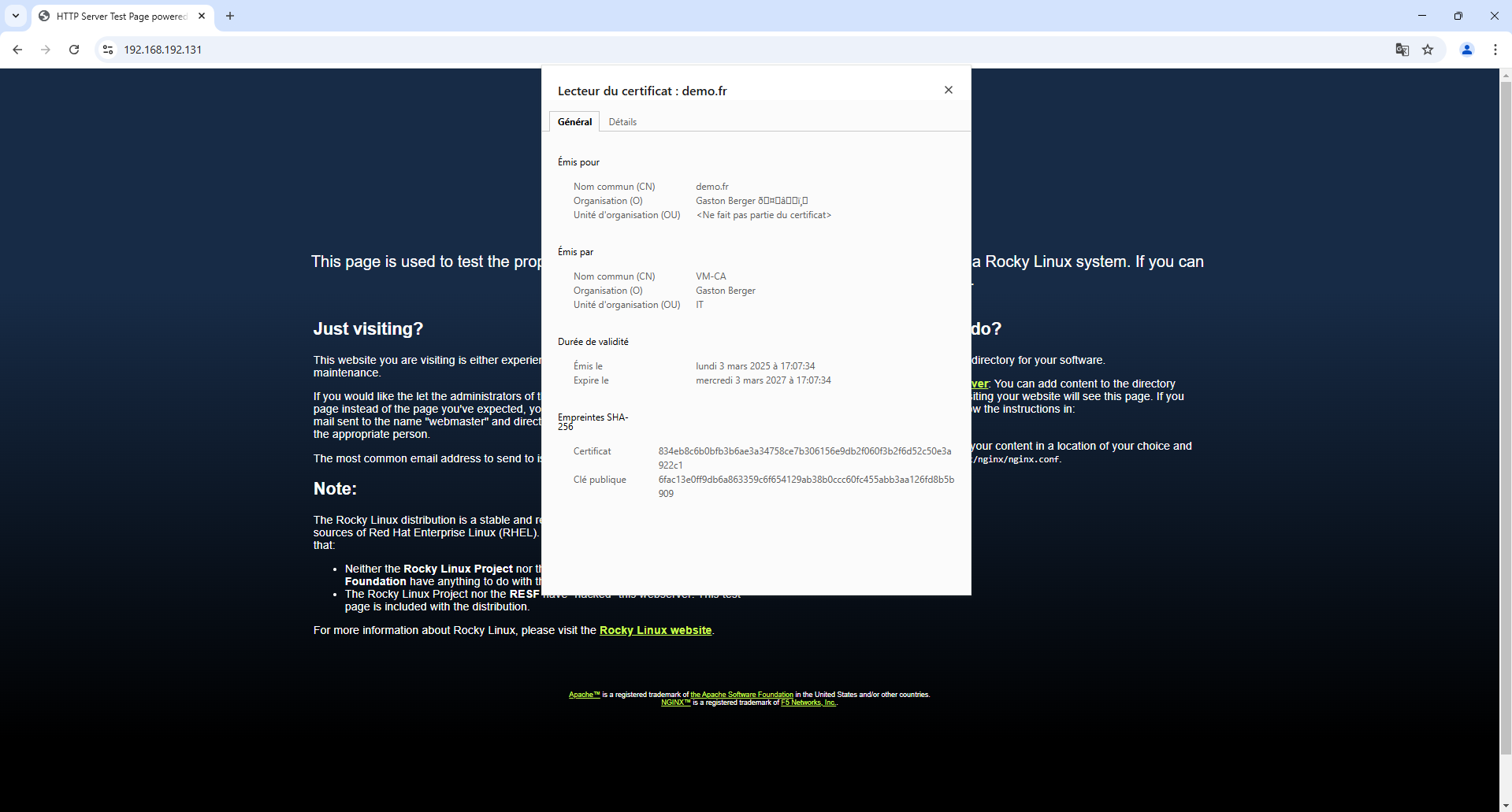Close the HTTP Server Test Page tab
1512x812 pixels.
[x=202, y=16]
